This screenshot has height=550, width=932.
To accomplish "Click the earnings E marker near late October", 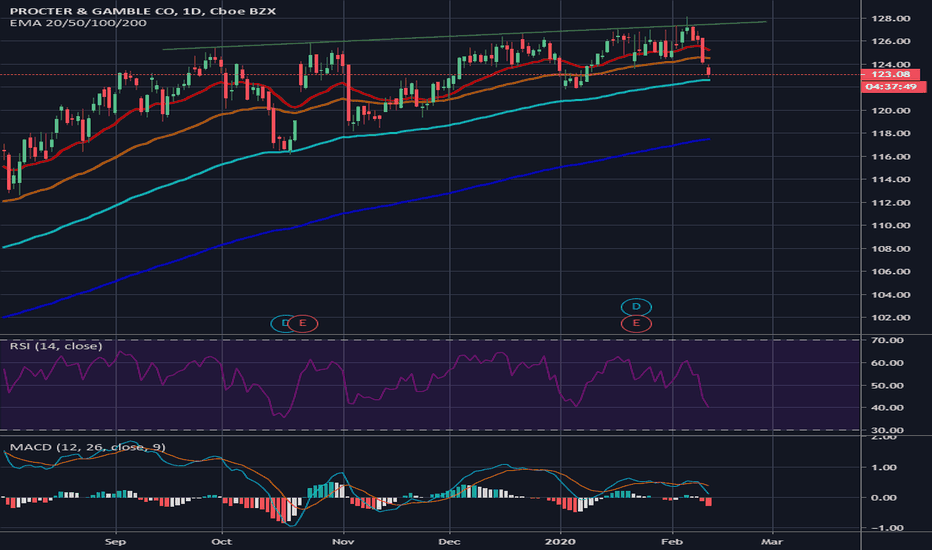I will (303, 323).
